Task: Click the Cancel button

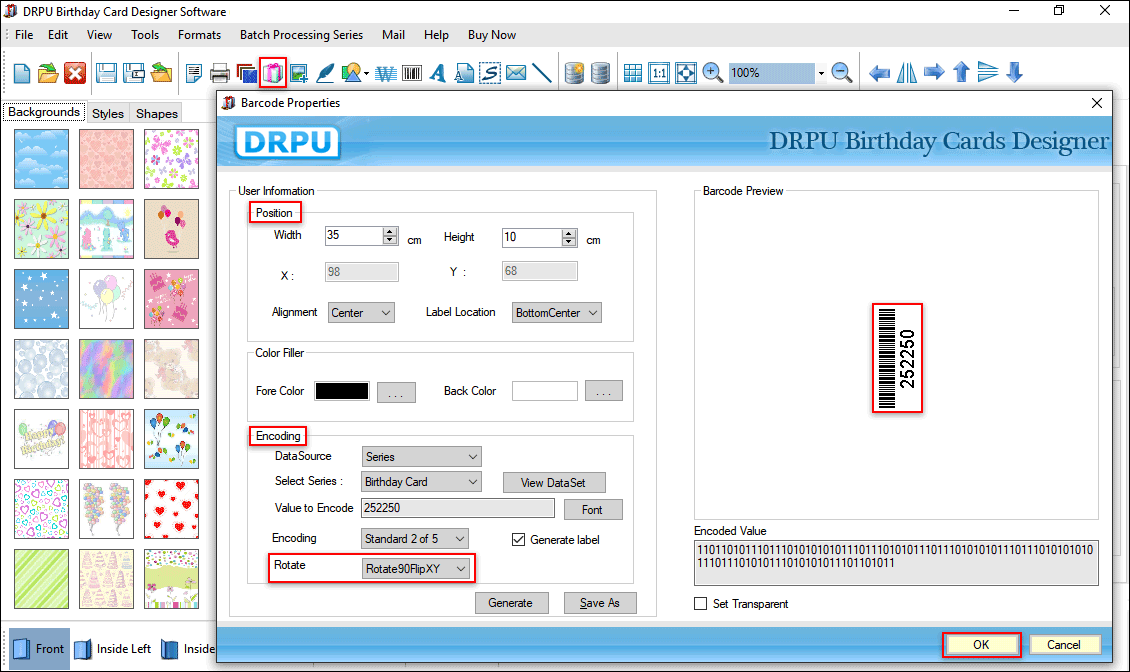Action: coord(1064,645)
